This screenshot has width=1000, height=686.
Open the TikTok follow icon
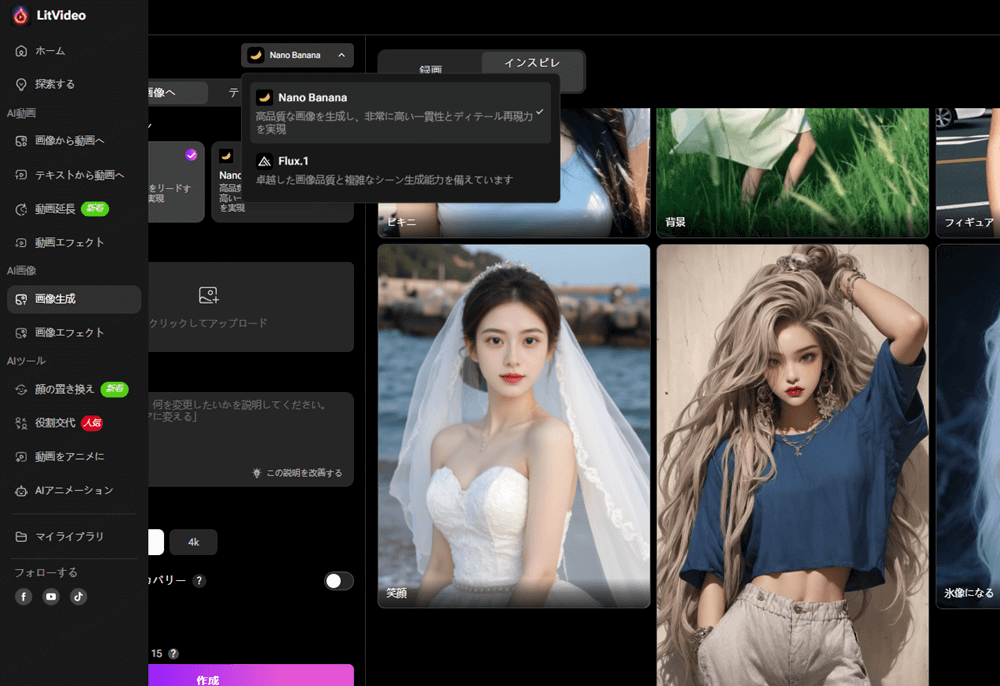78,597
